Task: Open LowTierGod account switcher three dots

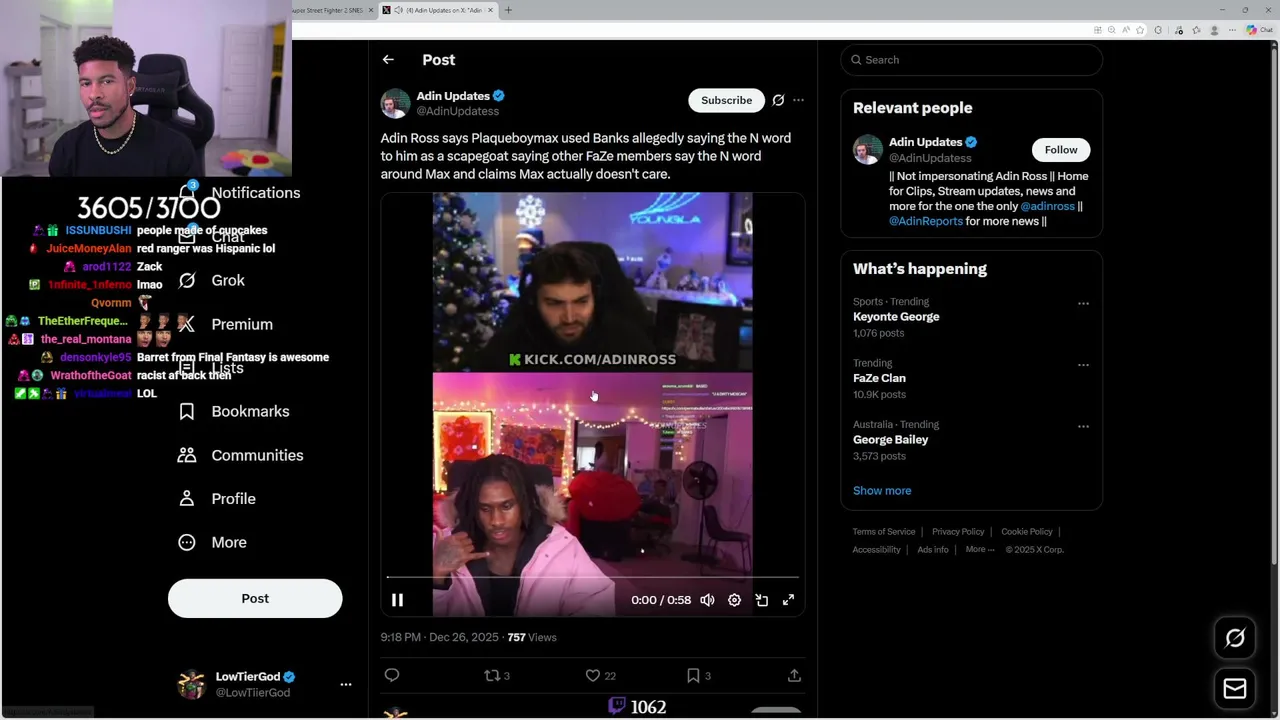Action: [346, 684]
